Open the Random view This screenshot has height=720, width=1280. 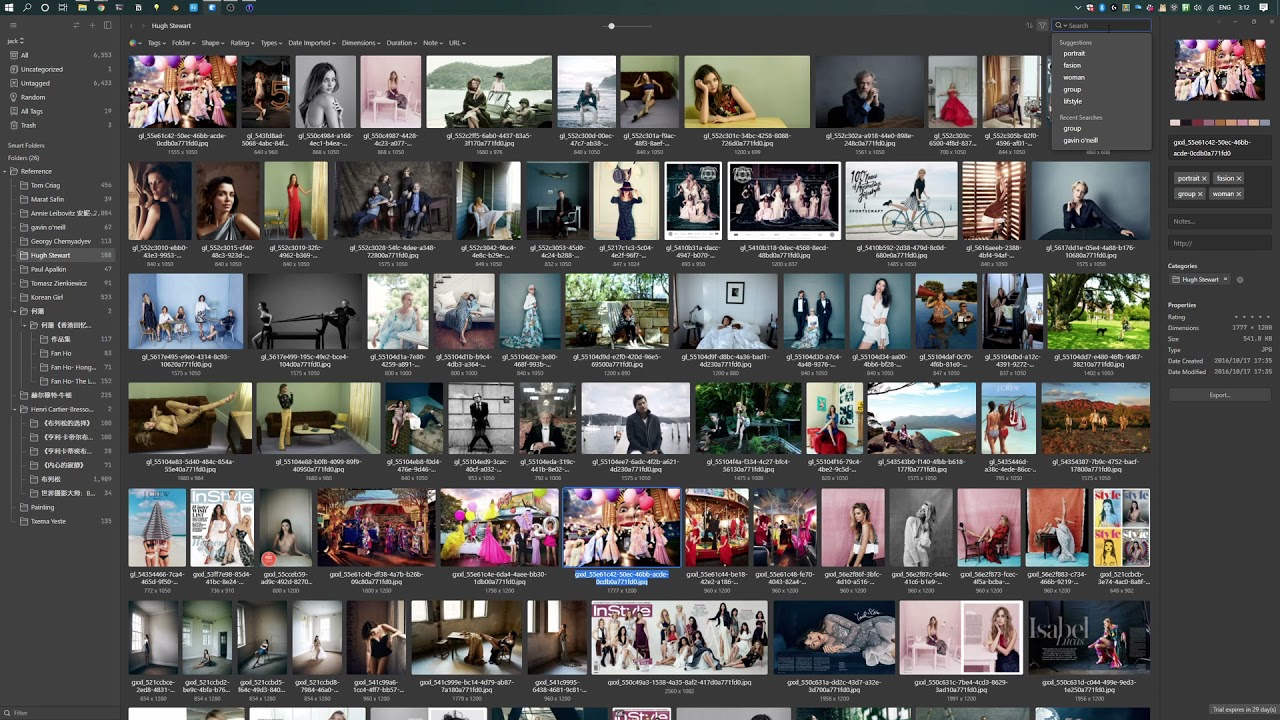[x=62, y=97]
